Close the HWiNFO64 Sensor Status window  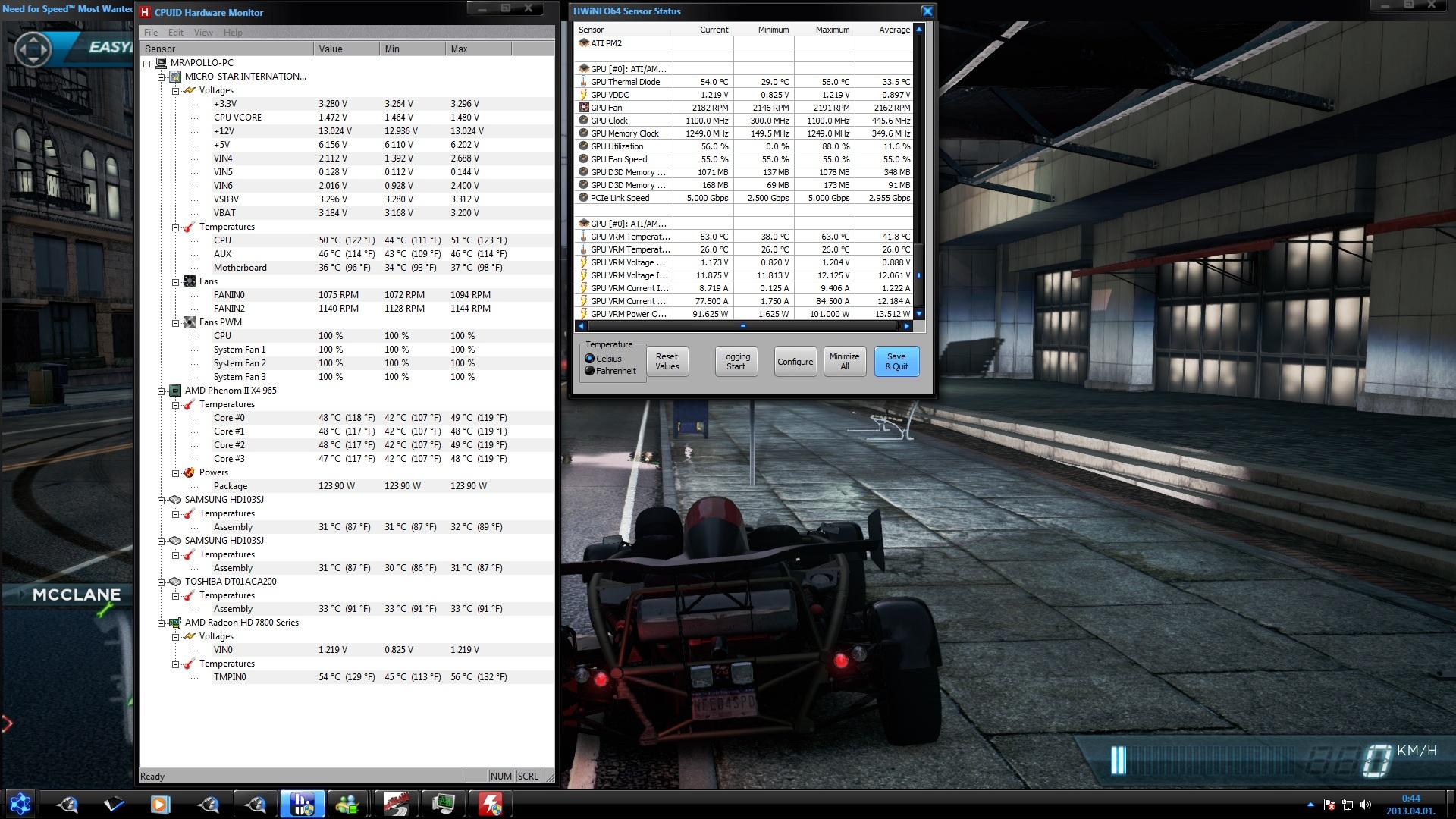[x=927, y=11]
